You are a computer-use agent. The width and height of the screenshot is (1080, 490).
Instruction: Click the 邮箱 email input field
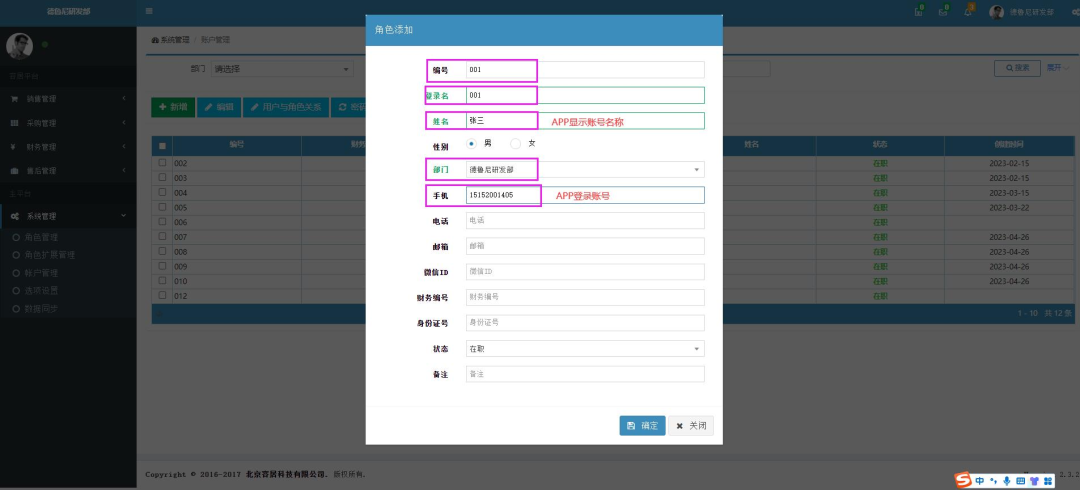(x=585, y=246)
